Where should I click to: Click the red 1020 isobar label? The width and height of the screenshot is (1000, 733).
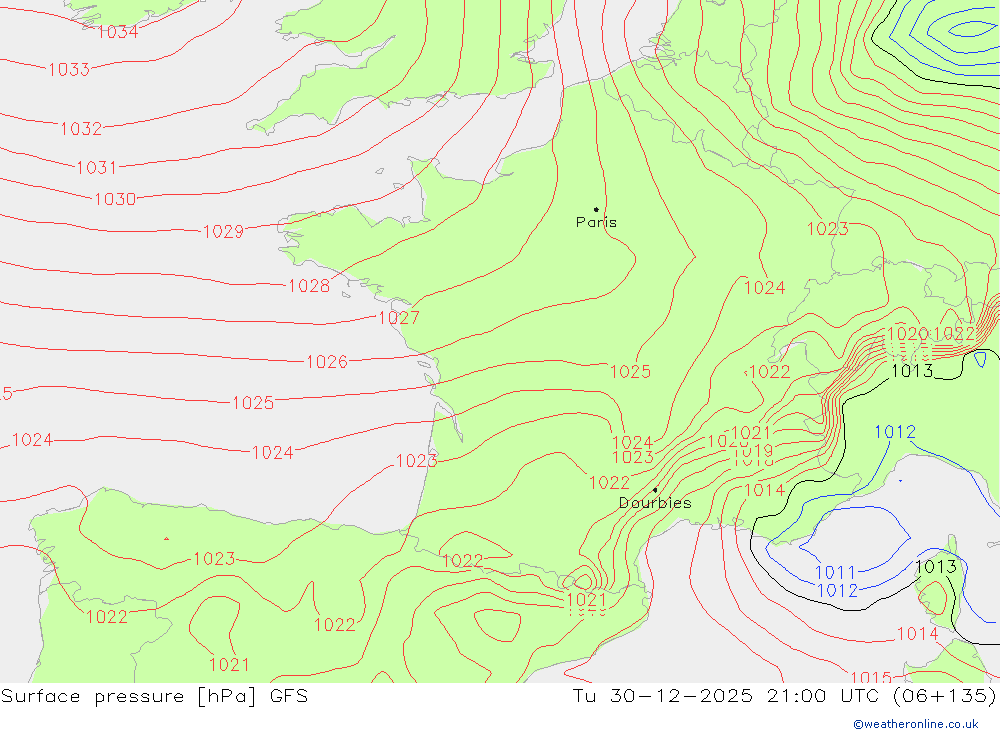point(908,334)
